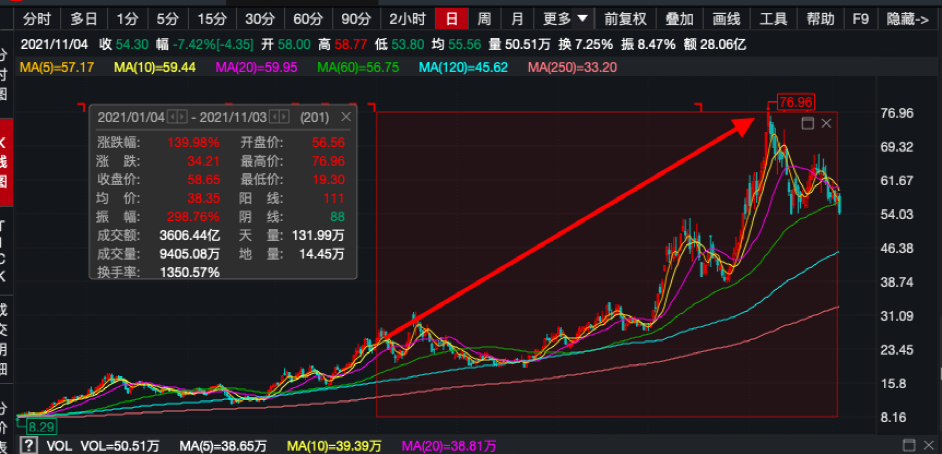Screen dimensions: 942x454
Task: Select the 90分 period
Action: point(356,19)
